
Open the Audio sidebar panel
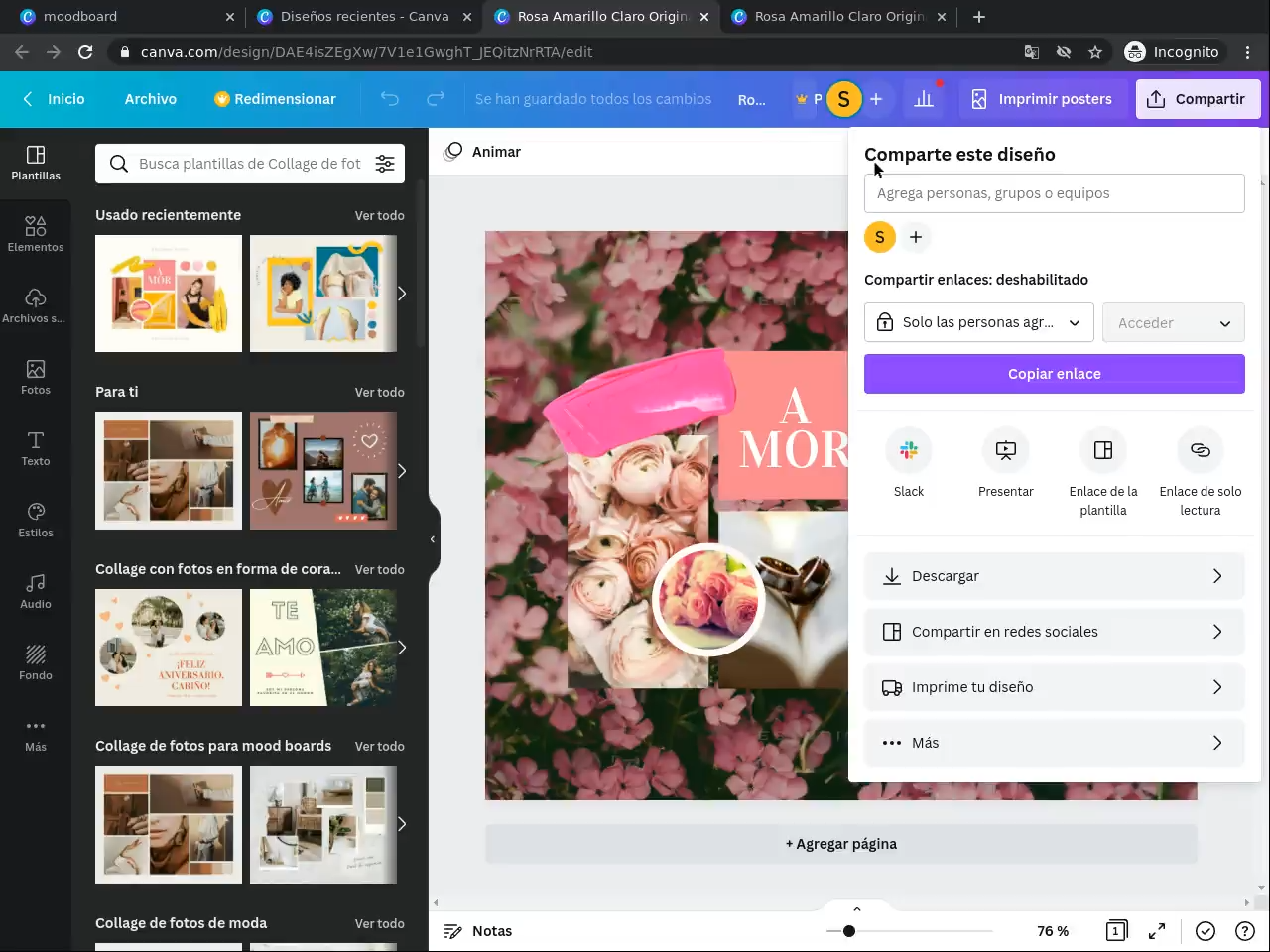[36, 591]
